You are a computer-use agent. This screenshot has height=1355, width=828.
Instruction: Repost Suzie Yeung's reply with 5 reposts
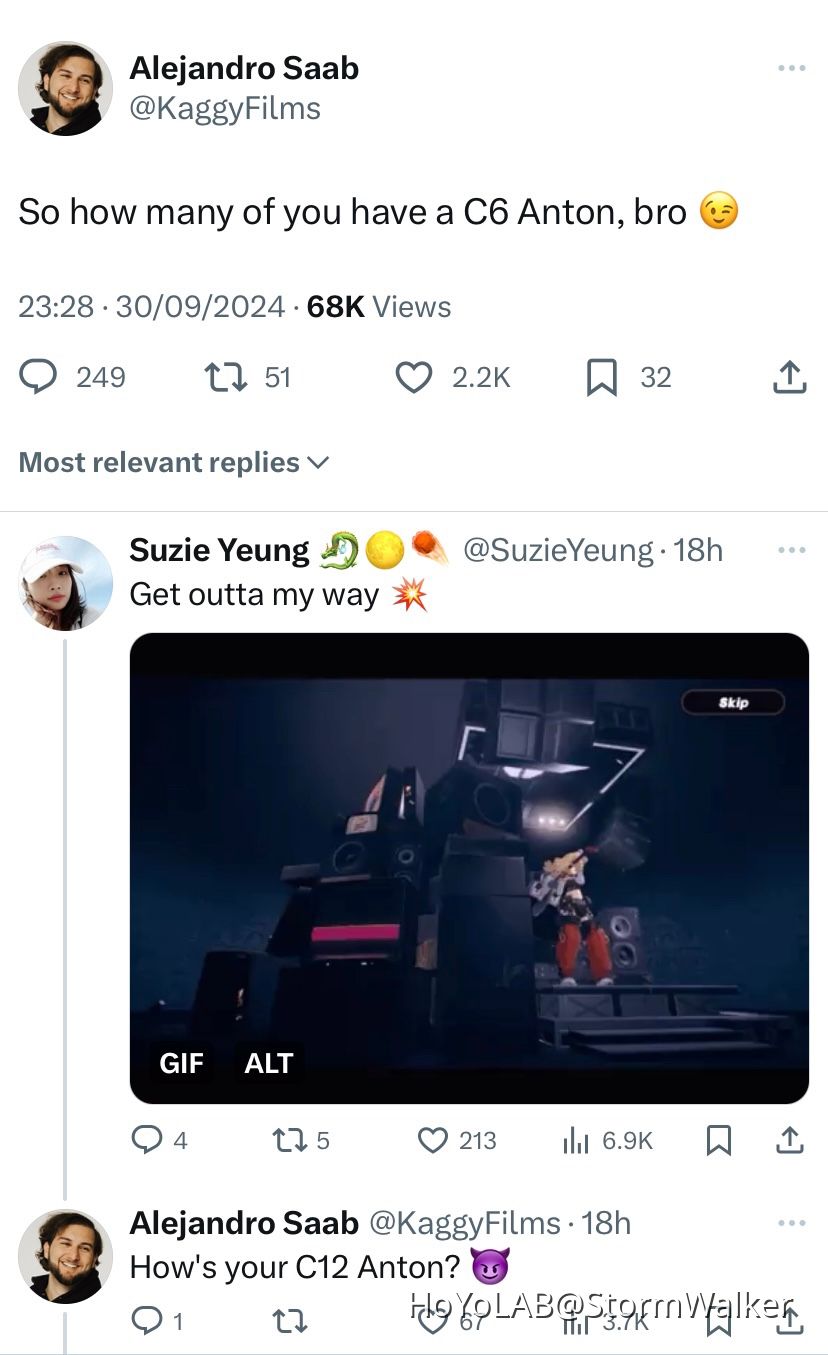(287, 1140)
